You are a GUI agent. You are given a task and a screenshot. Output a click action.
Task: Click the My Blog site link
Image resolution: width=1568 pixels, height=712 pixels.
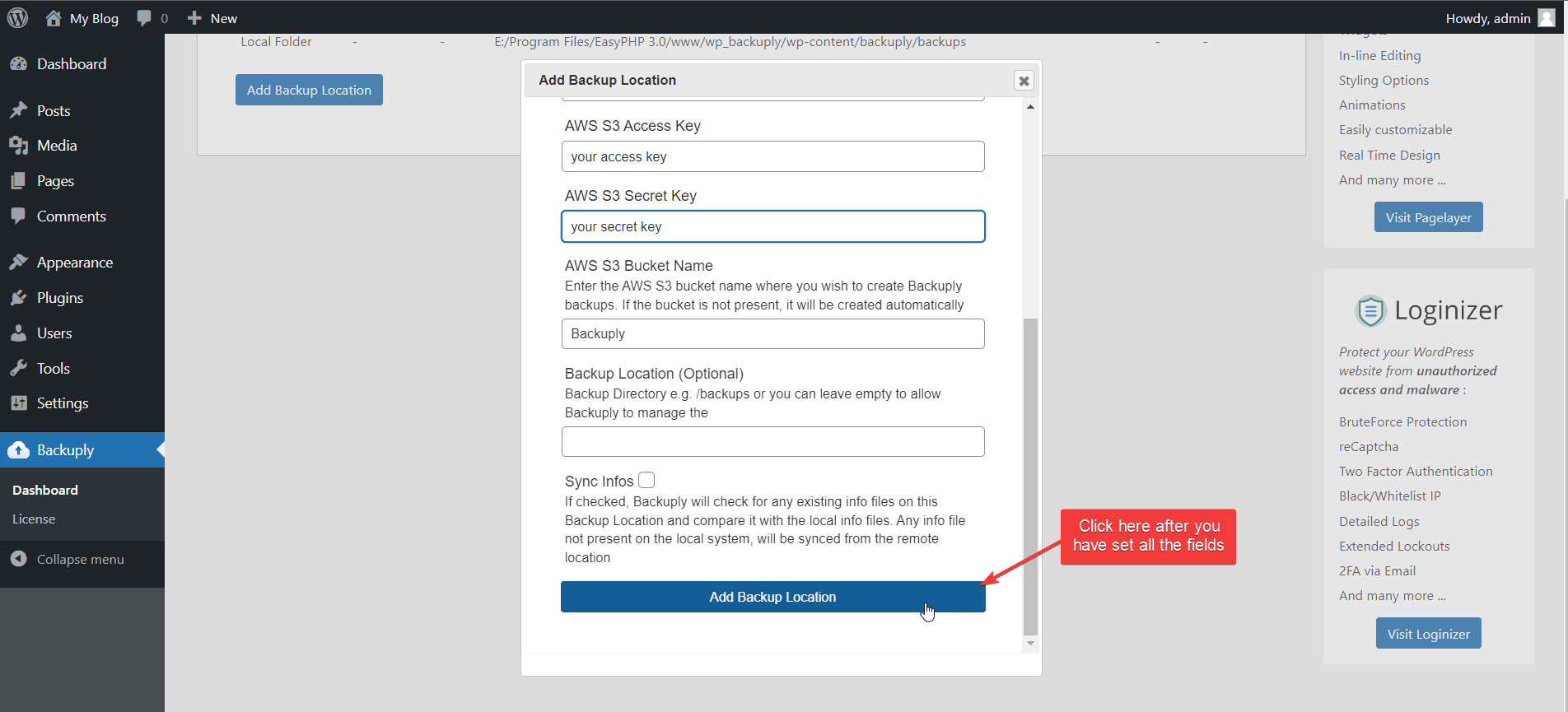94,18
